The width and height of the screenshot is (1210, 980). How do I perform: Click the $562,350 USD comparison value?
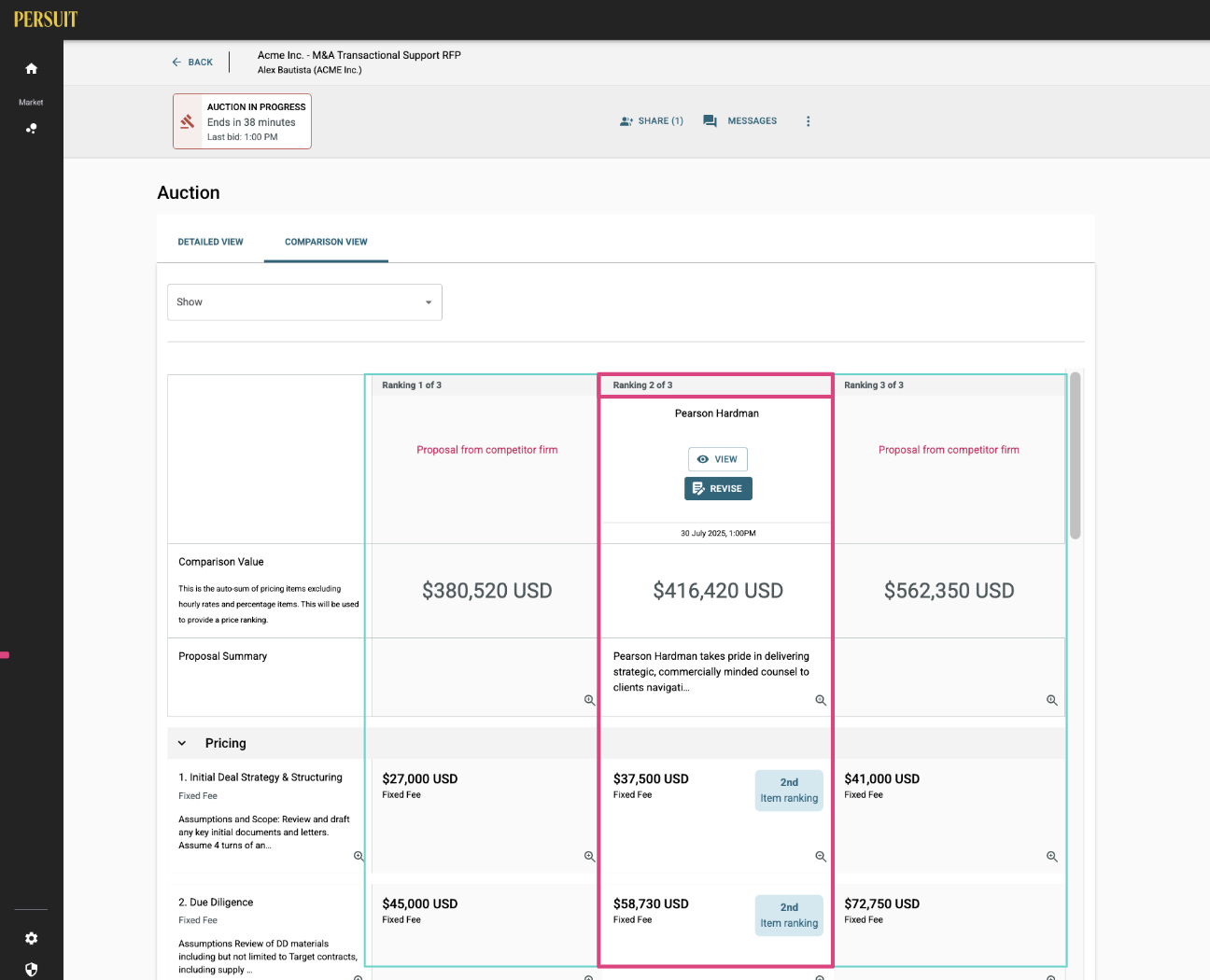coord(949,591)
